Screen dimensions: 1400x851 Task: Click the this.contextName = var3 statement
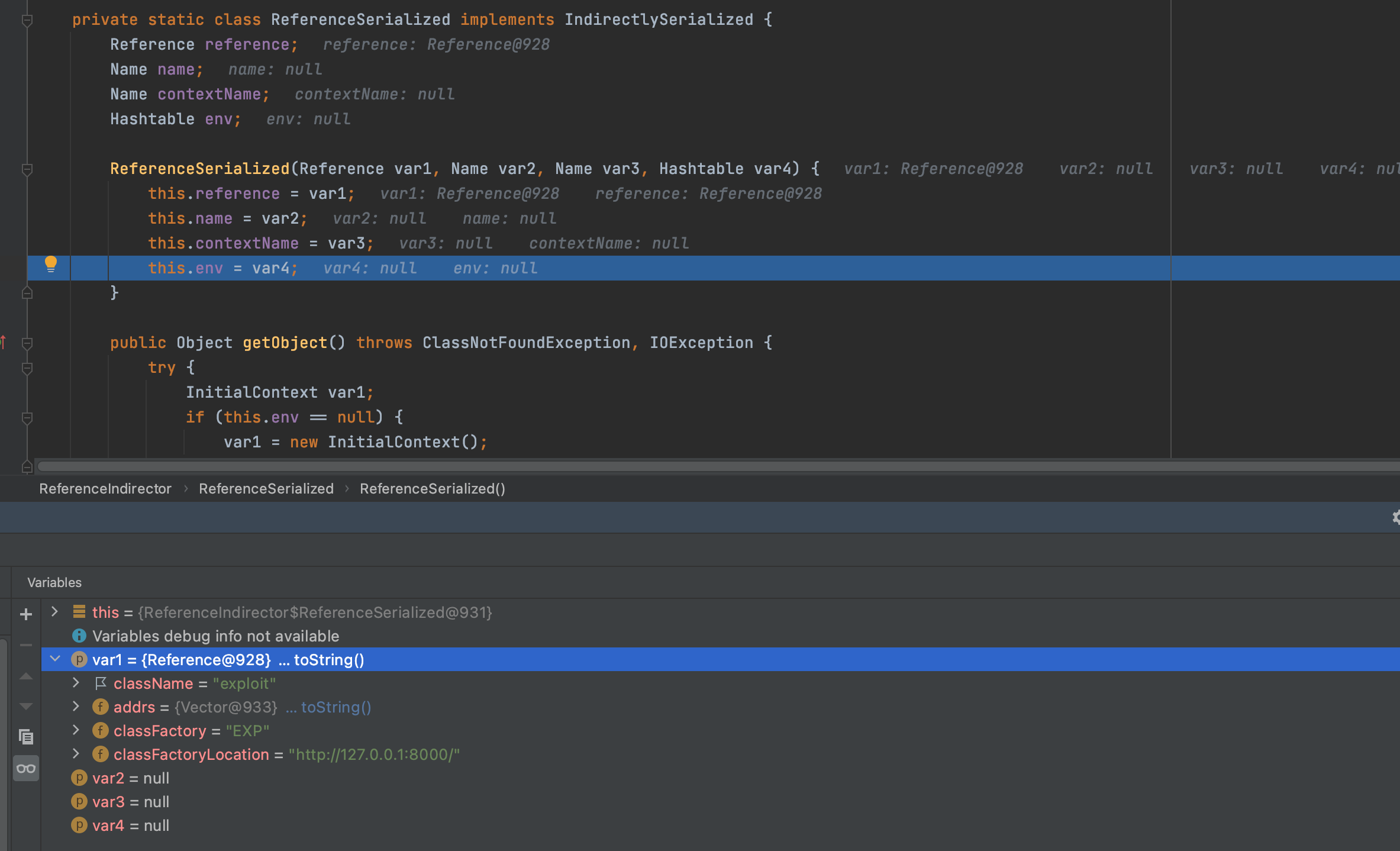click(x=261, y=243)
